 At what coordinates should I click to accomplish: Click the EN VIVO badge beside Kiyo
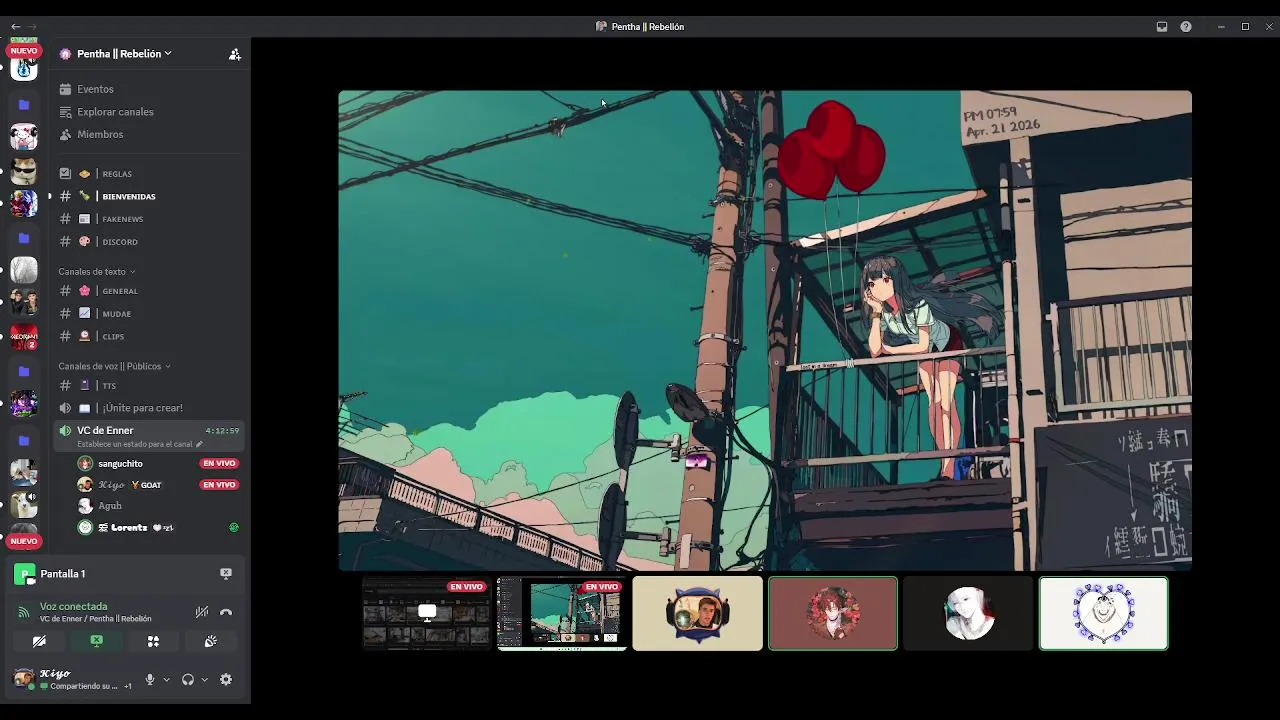(219, 485)
